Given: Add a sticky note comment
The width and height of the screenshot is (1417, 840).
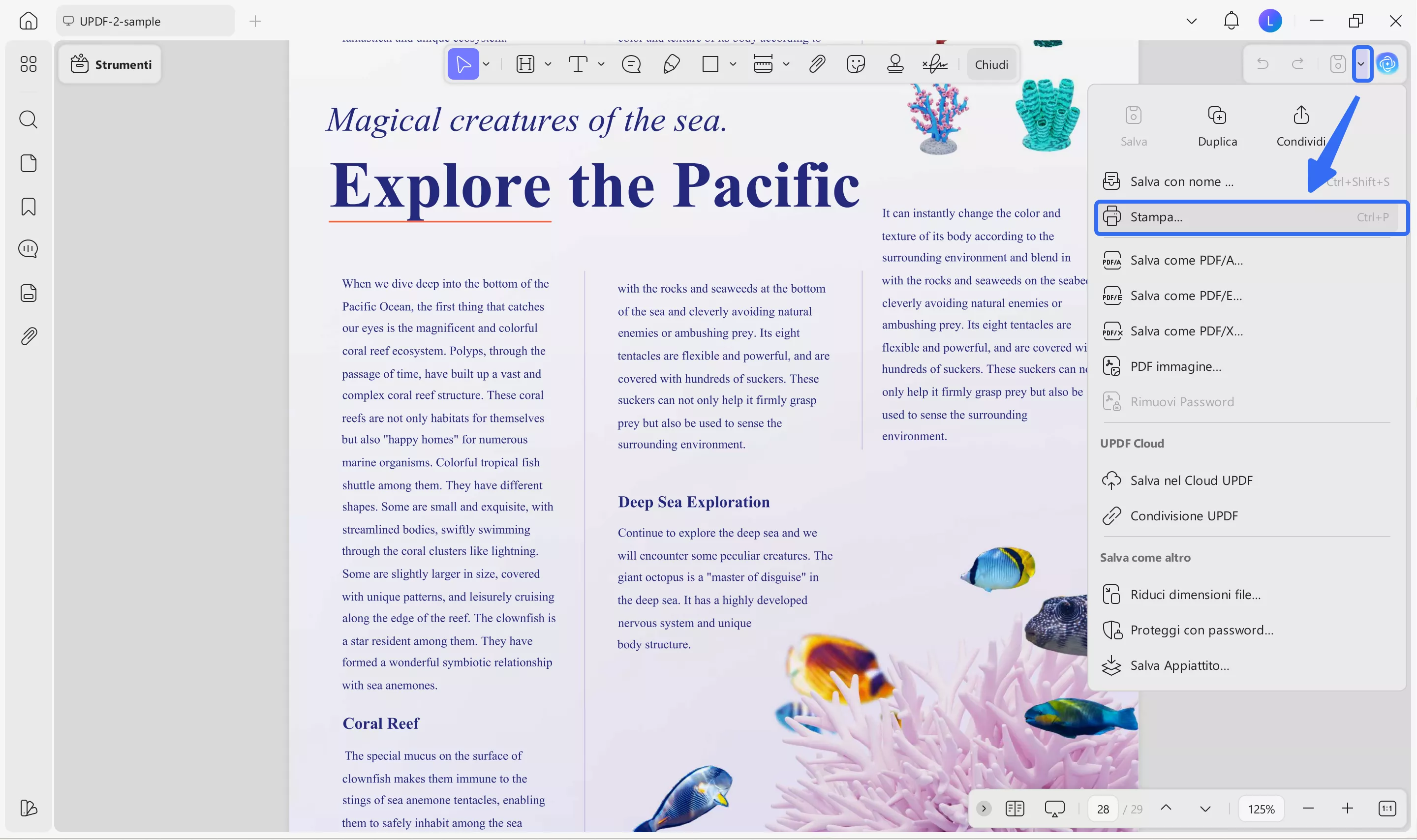Looking at the screenshot, I should pos(631,64).
